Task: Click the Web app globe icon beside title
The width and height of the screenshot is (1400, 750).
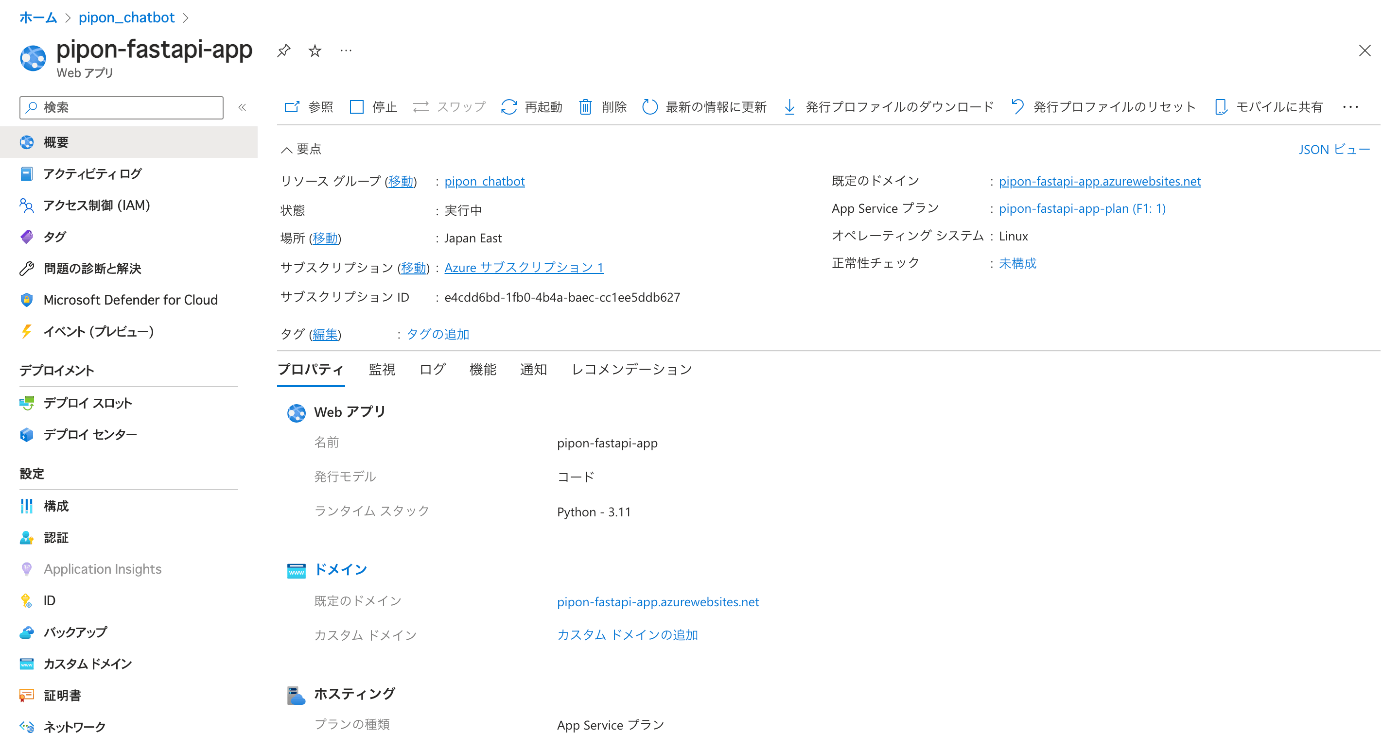Action: [33, 58]
